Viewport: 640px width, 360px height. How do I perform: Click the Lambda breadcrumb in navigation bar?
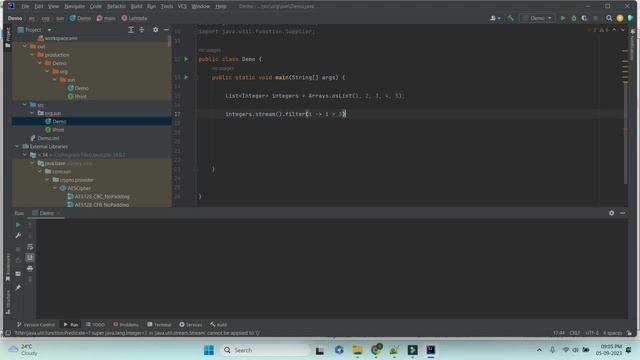134,18
